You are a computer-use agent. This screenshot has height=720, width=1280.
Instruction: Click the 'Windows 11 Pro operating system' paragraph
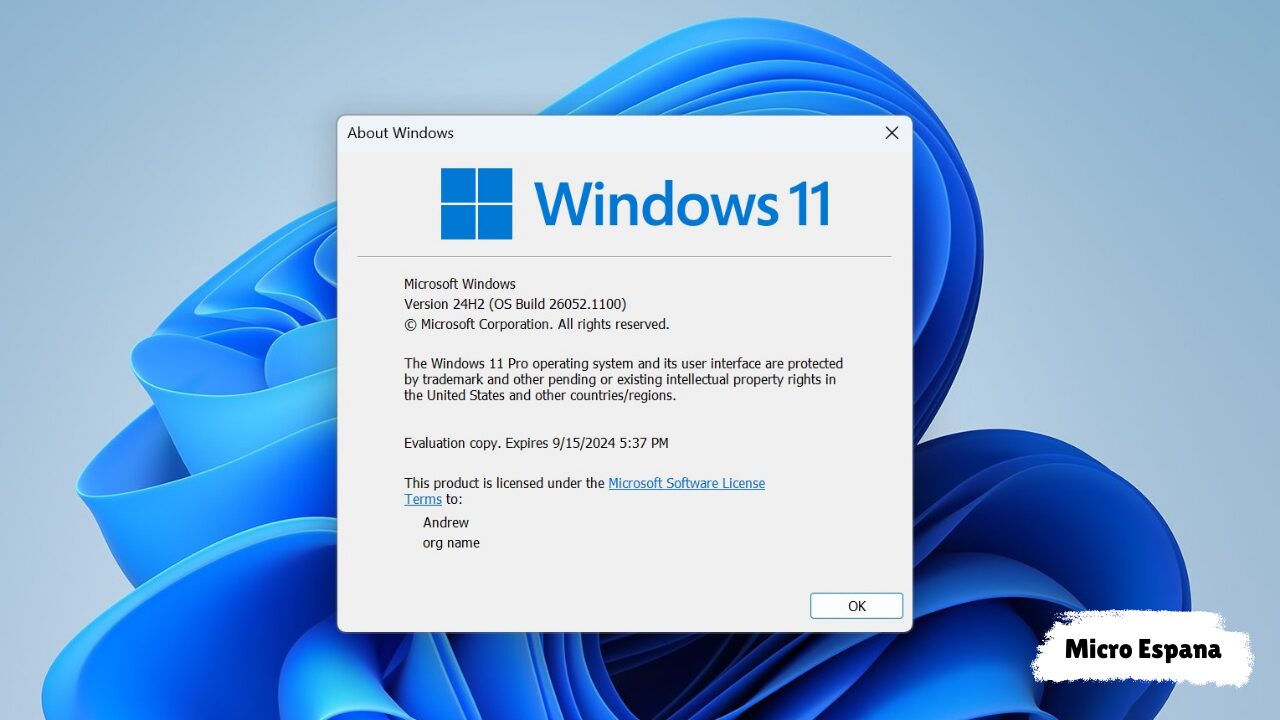coord(623,379)
